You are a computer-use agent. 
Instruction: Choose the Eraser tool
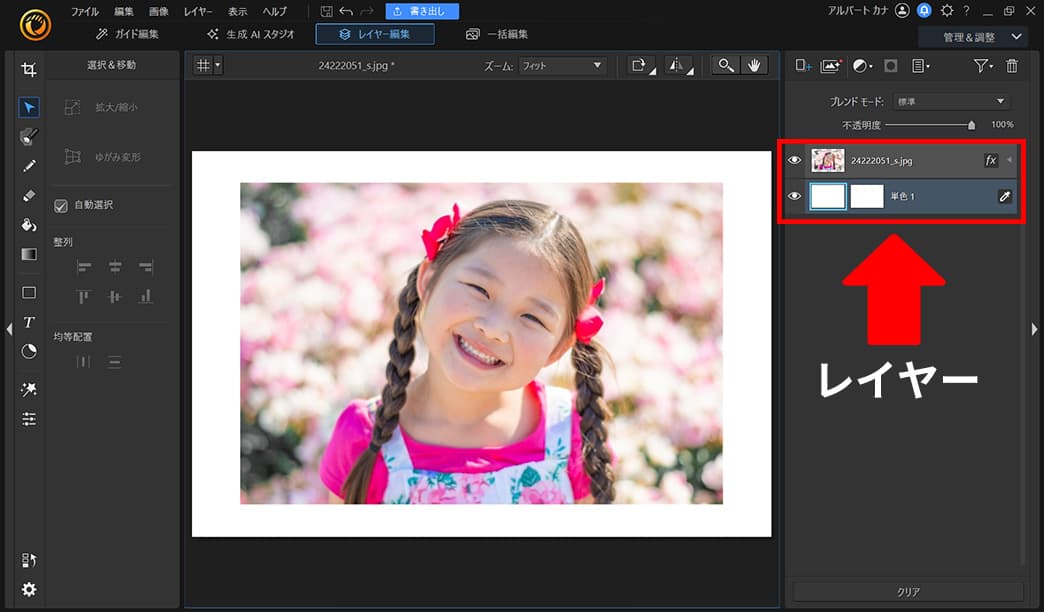pos(29,196)
